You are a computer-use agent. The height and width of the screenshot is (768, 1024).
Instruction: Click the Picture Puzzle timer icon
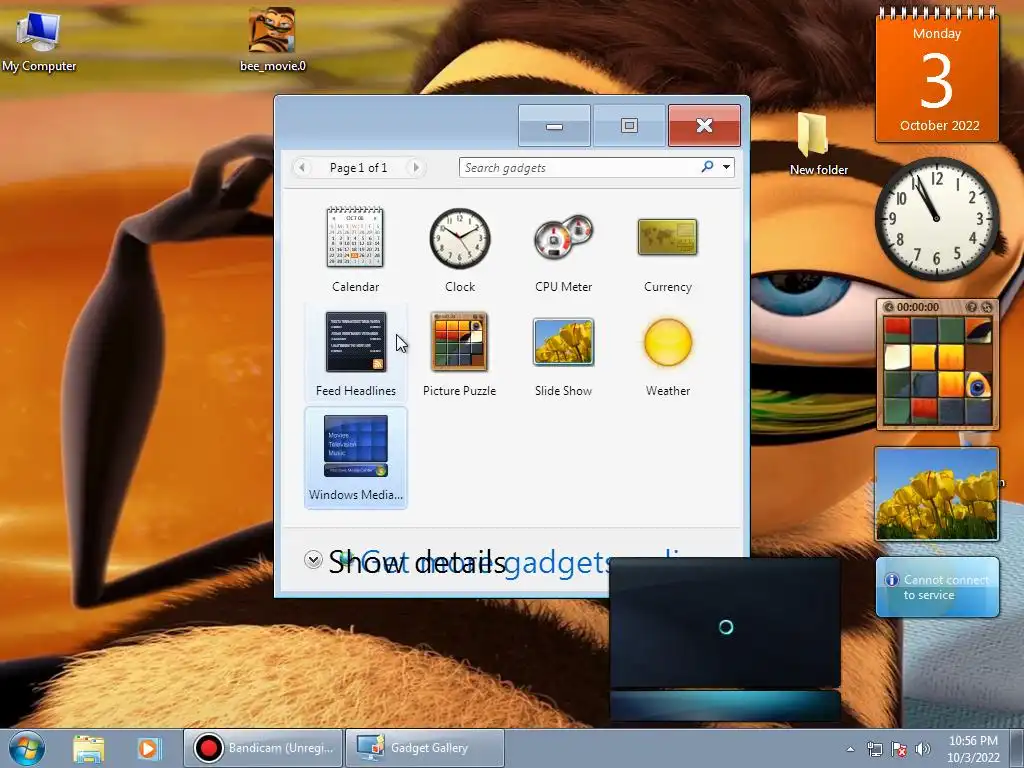pos(888,307)
